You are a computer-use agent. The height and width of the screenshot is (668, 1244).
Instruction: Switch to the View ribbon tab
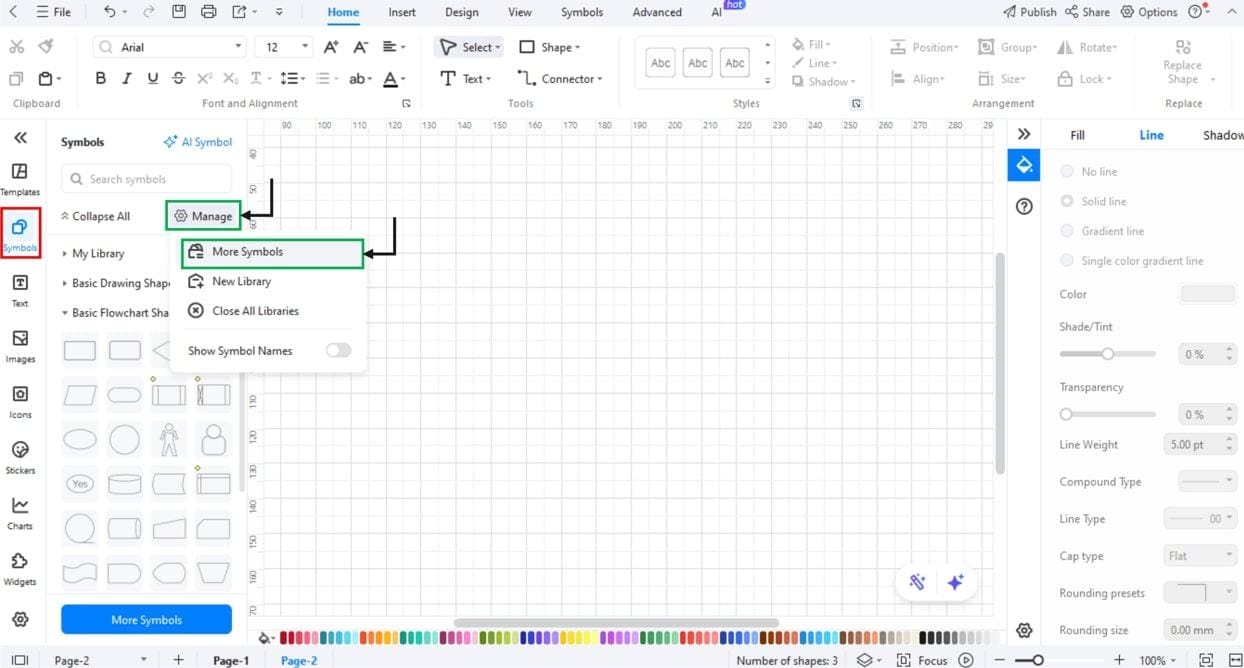pyautogui.click(x=520, y=12)
